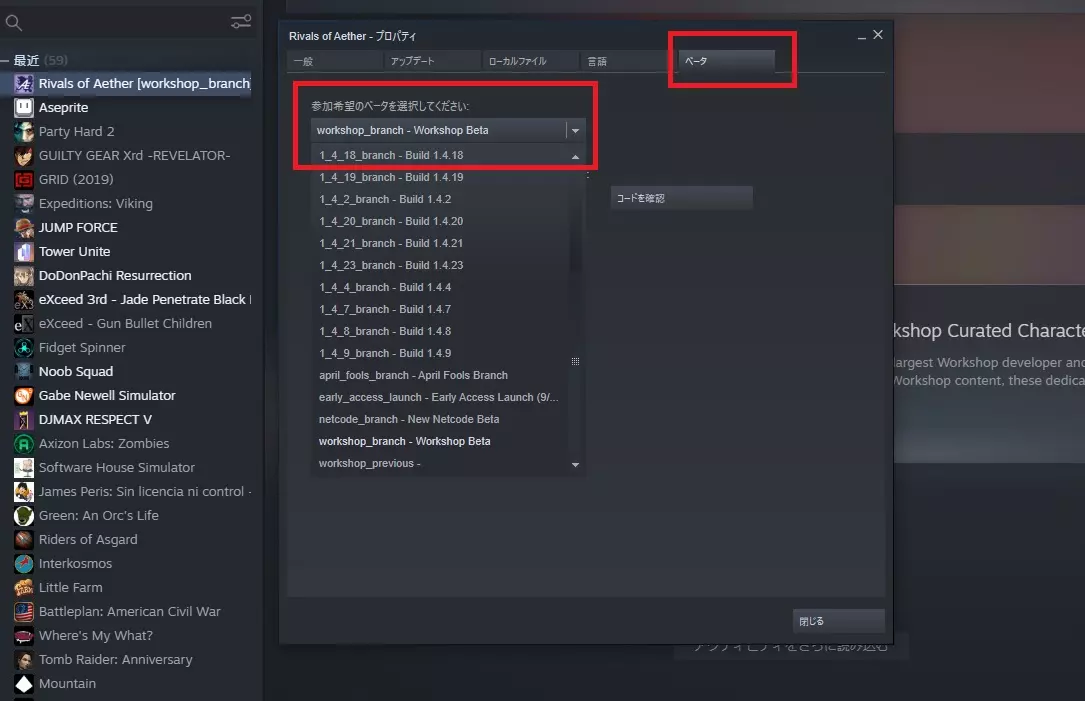Select 1_4_19_branch - Build 1.4.19
This screenshot has height=701, width=1085.
(440, 177)
